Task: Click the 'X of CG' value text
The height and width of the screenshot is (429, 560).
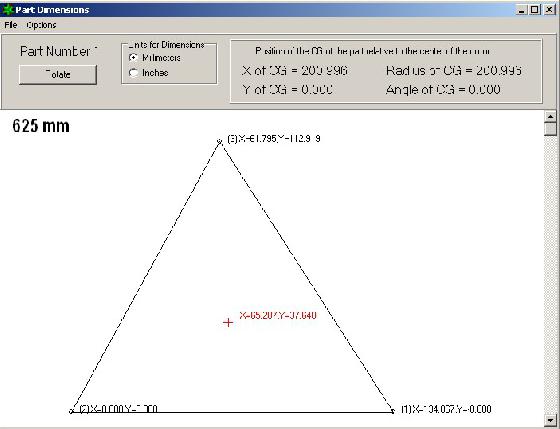Action: [295, 70]
